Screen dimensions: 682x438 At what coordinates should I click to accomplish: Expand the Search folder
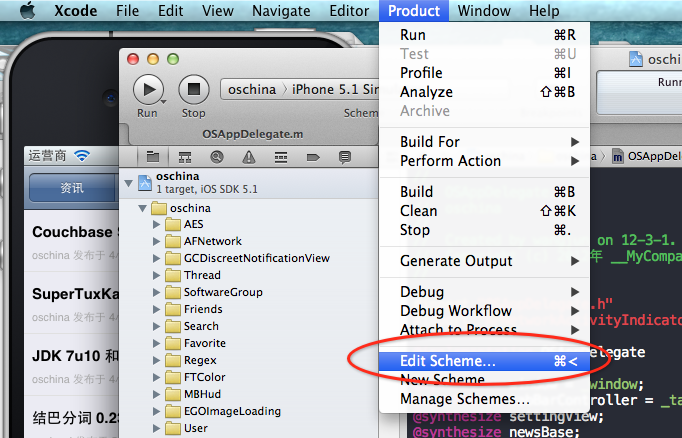click(156, 326)
